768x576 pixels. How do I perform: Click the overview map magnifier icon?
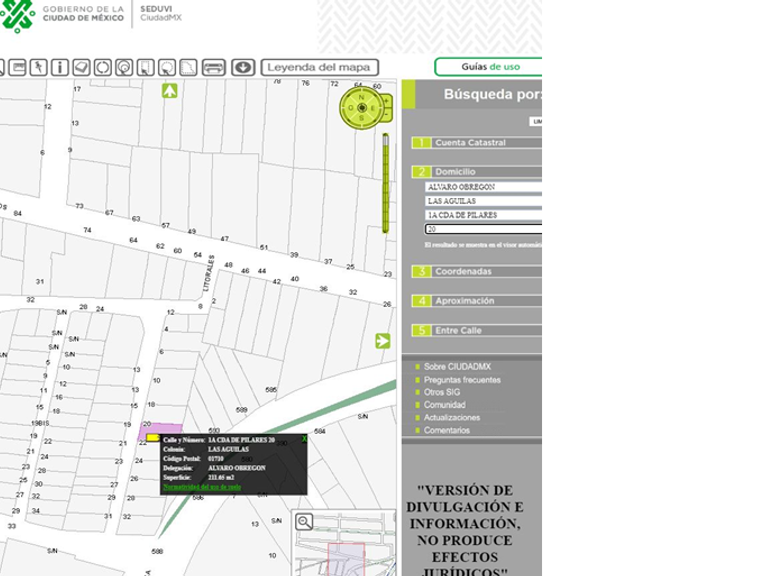coord(305,522)
